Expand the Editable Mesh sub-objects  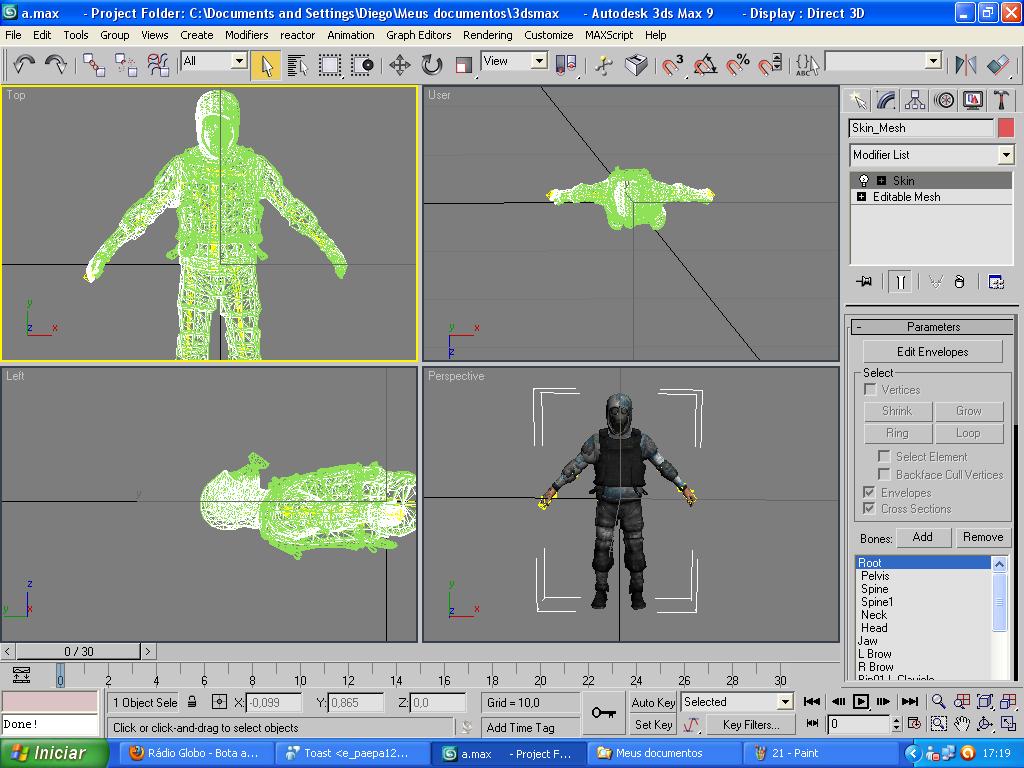coord(861,197)
